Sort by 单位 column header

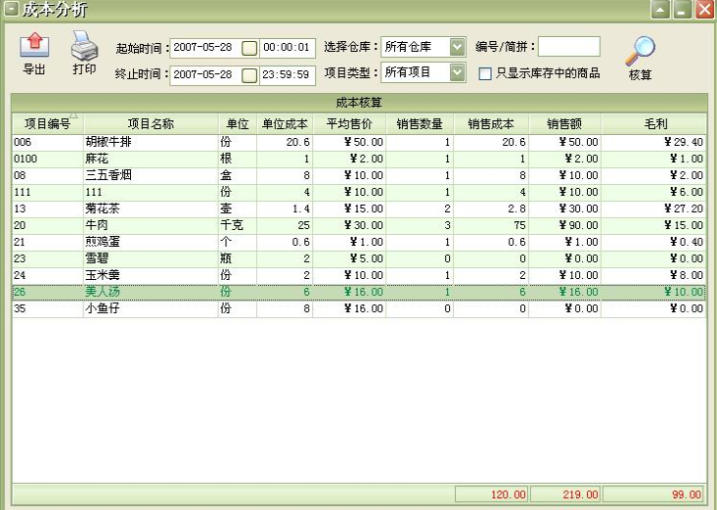[x=237, y=123]
